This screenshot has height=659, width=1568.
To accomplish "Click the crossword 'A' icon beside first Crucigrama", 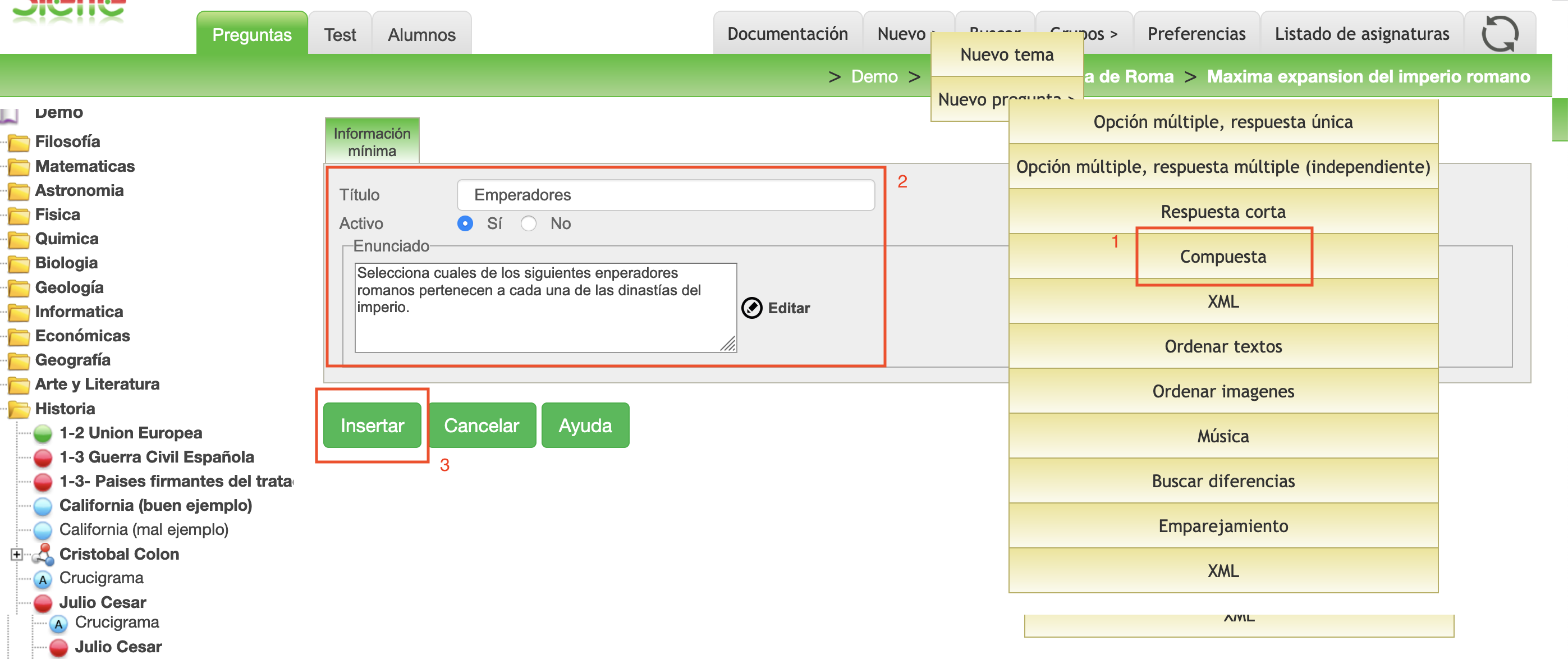I will (43, 579).
